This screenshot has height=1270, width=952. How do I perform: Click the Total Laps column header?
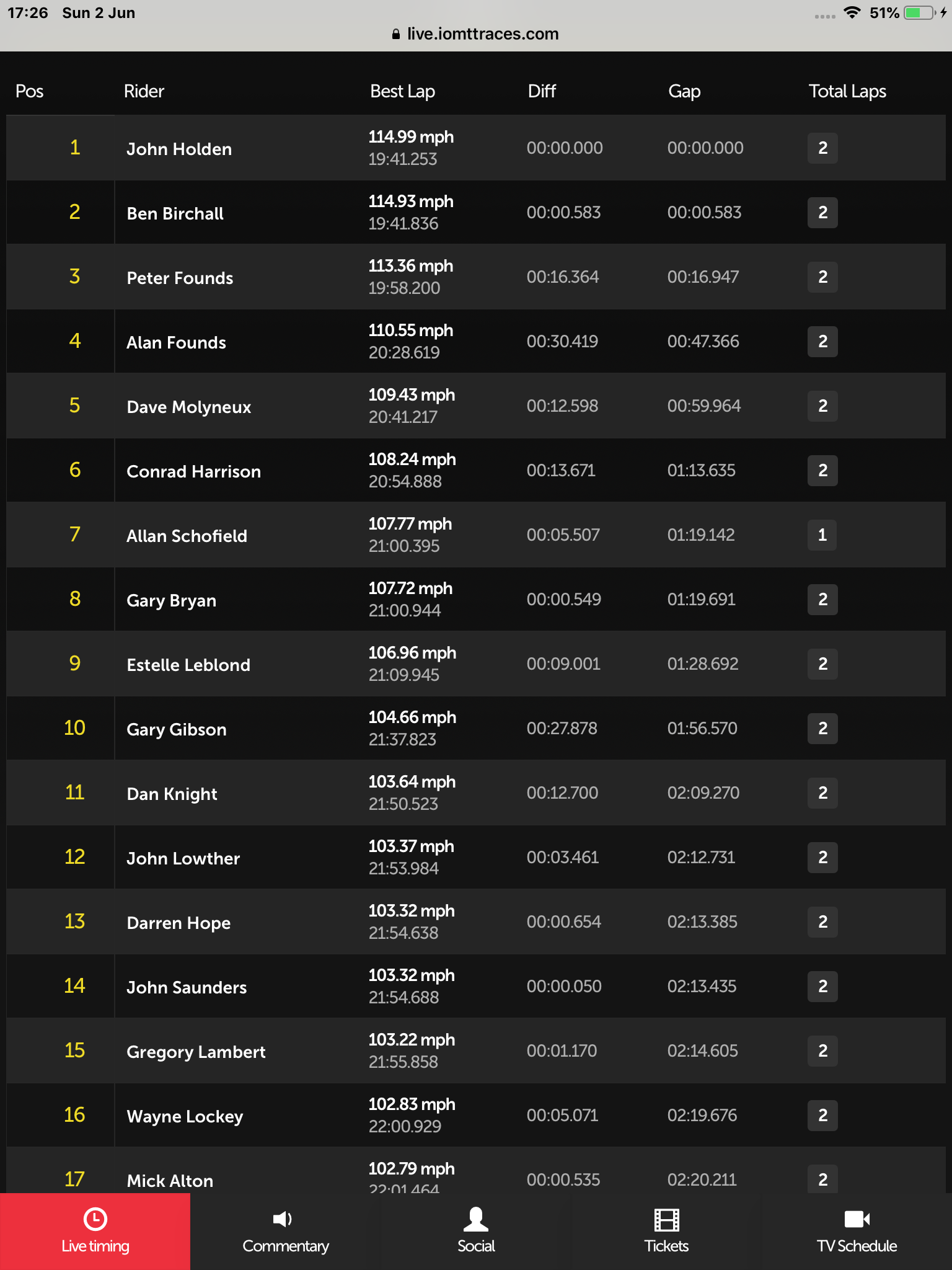coord(847,91)
